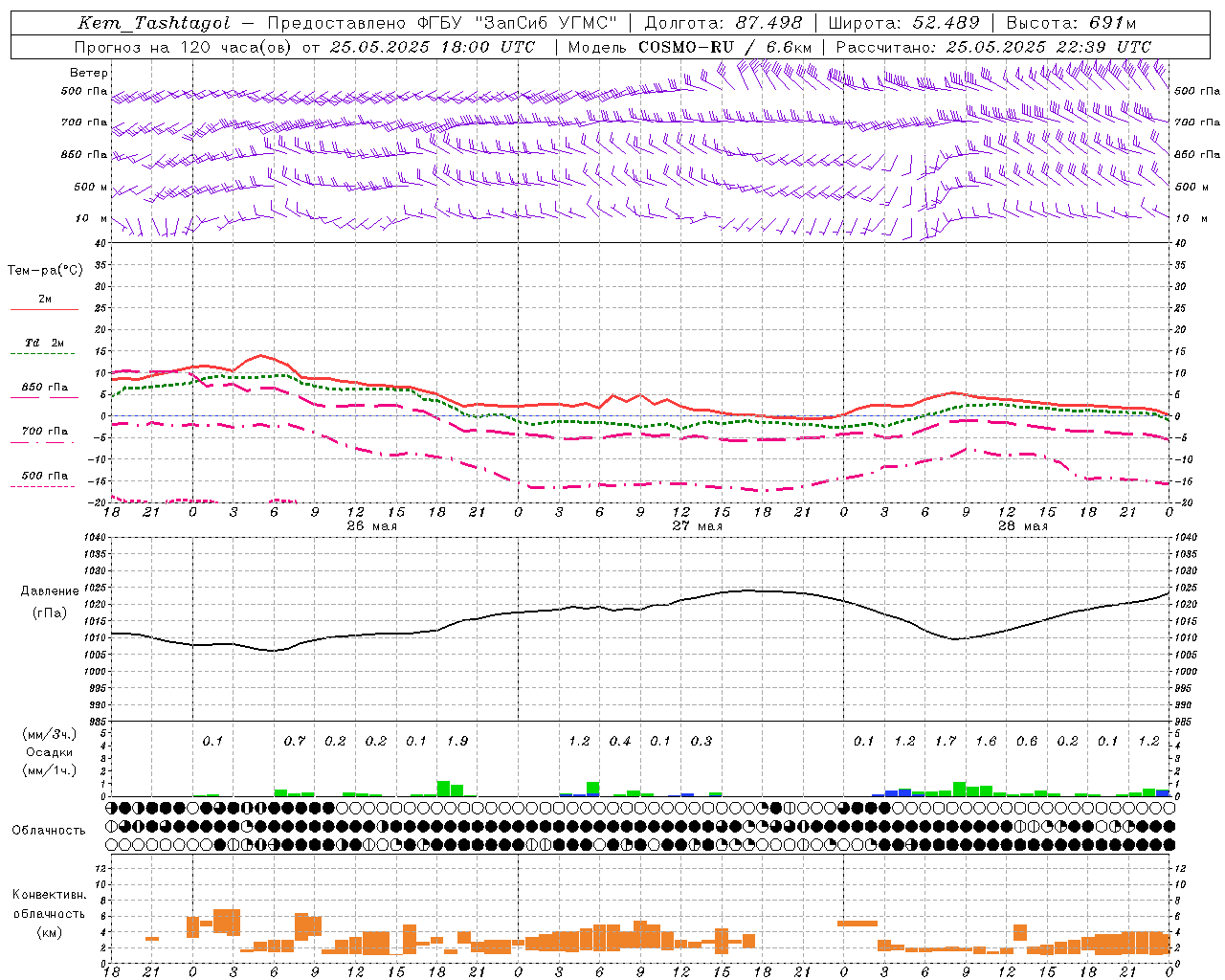
Task: Click the 0.4 three-hour precipitation value
Action: [x=620, y=741]
